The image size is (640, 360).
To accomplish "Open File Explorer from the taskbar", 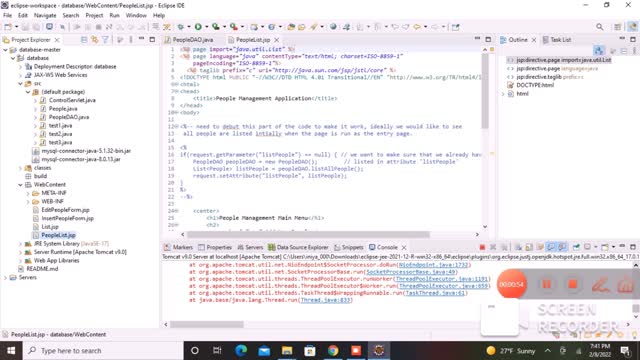I will (287, 351).
